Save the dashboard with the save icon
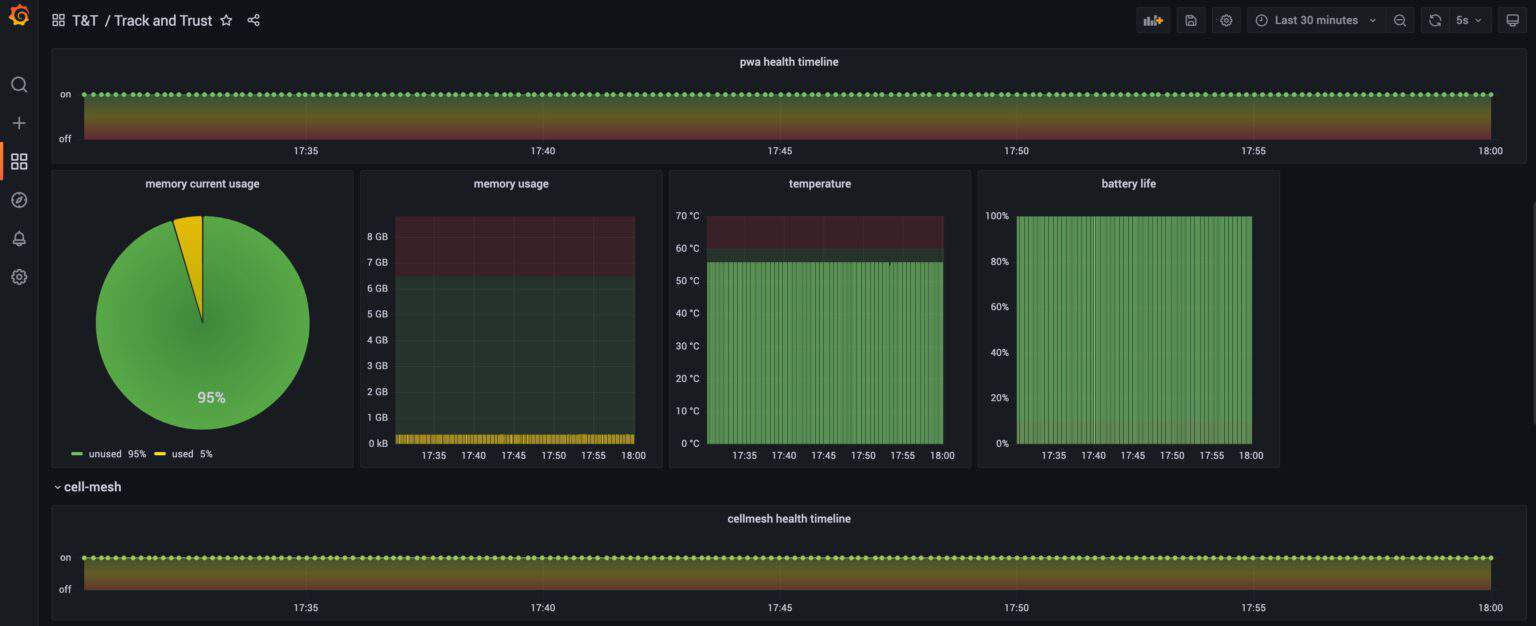 coord(1190,20)
